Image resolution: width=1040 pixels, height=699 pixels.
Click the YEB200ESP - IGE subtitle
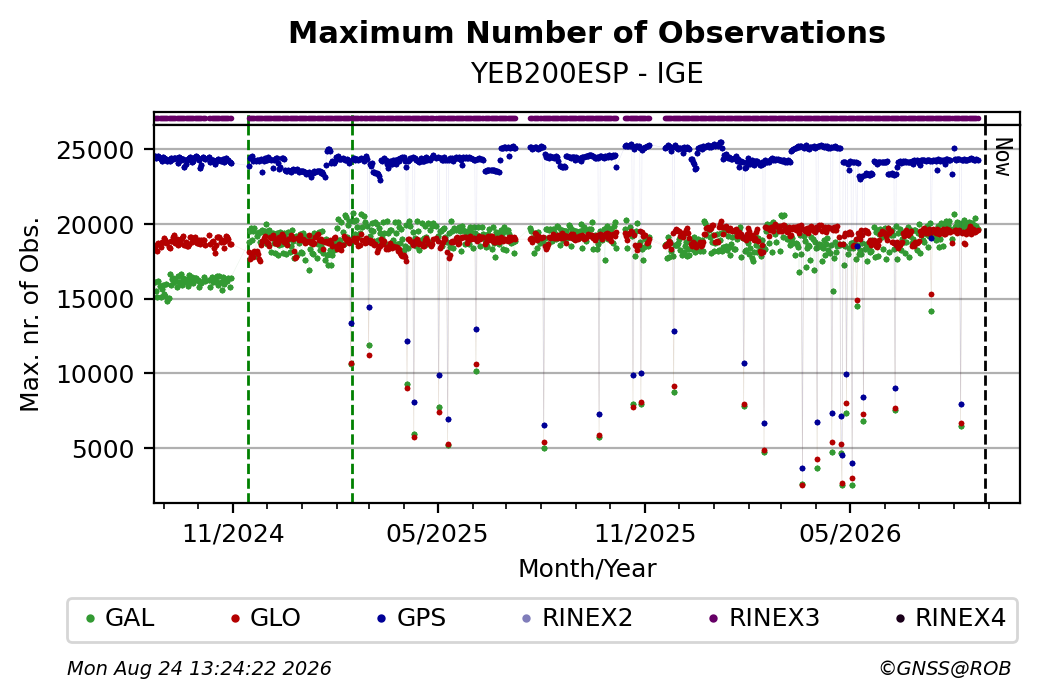587,73
